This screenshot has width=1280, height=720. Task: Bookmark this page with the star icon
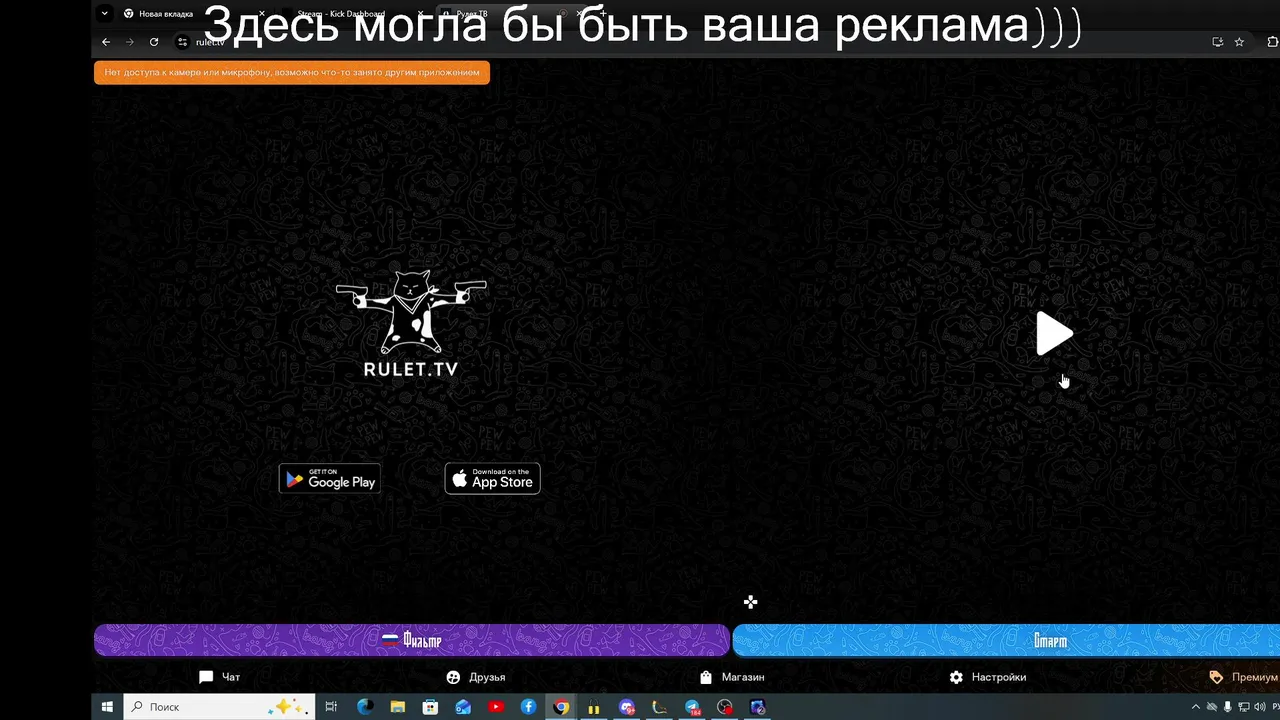pyautogui.click(x=1239, y=42)
